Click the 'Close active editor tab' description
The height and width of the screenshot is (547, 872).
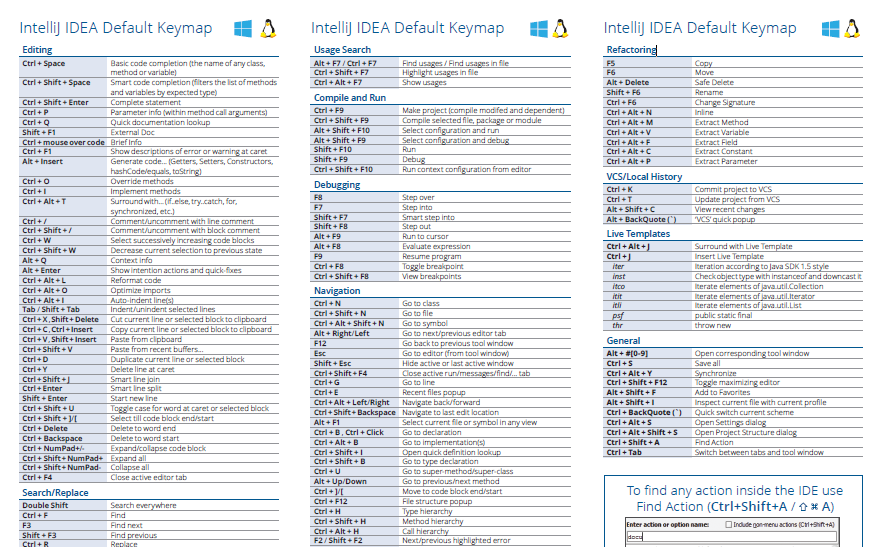point(148,477)
